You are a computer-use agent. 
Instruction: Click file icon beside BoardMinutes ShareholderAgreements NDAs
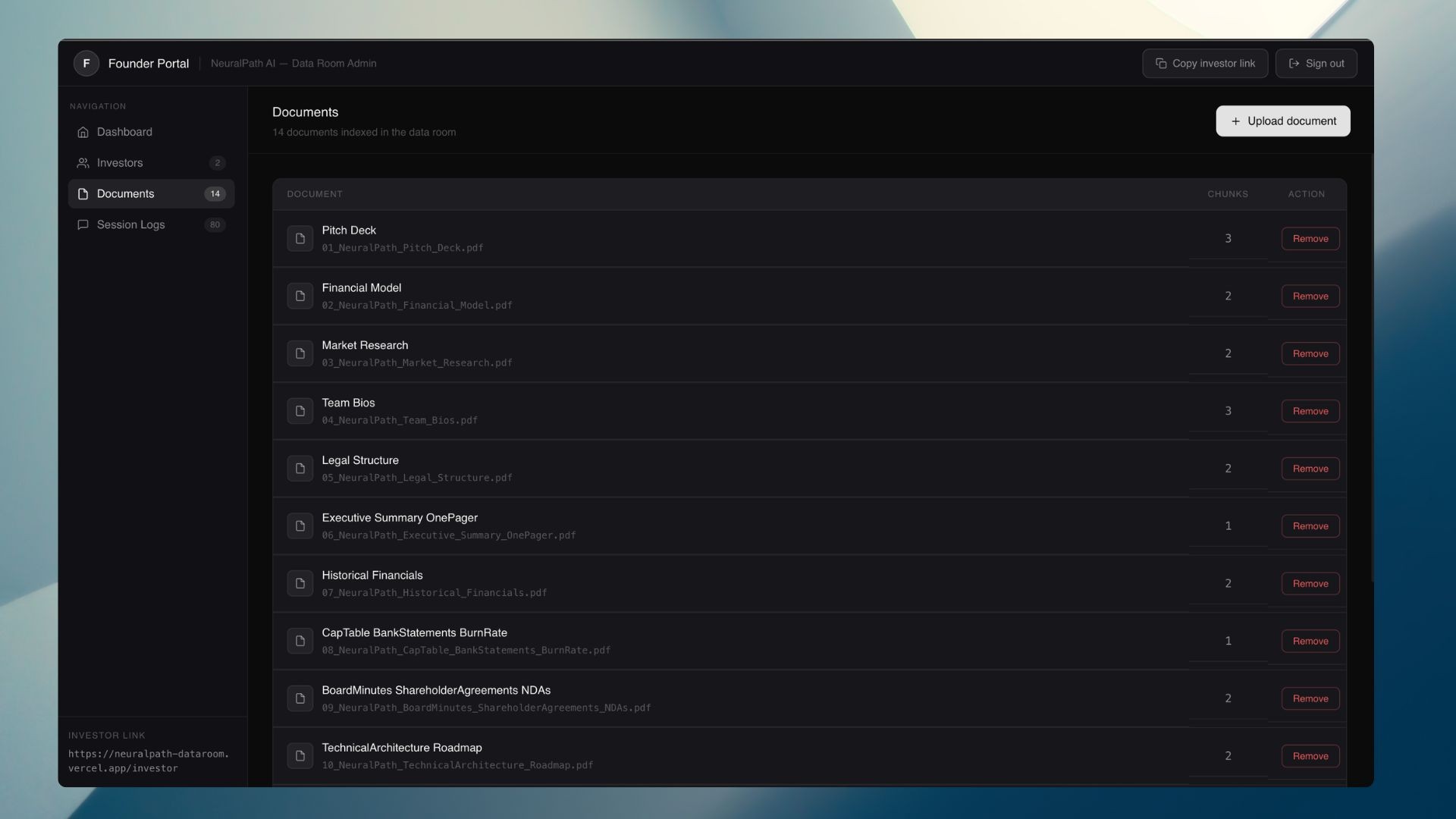pyautogui.click(x=300, y=698)
